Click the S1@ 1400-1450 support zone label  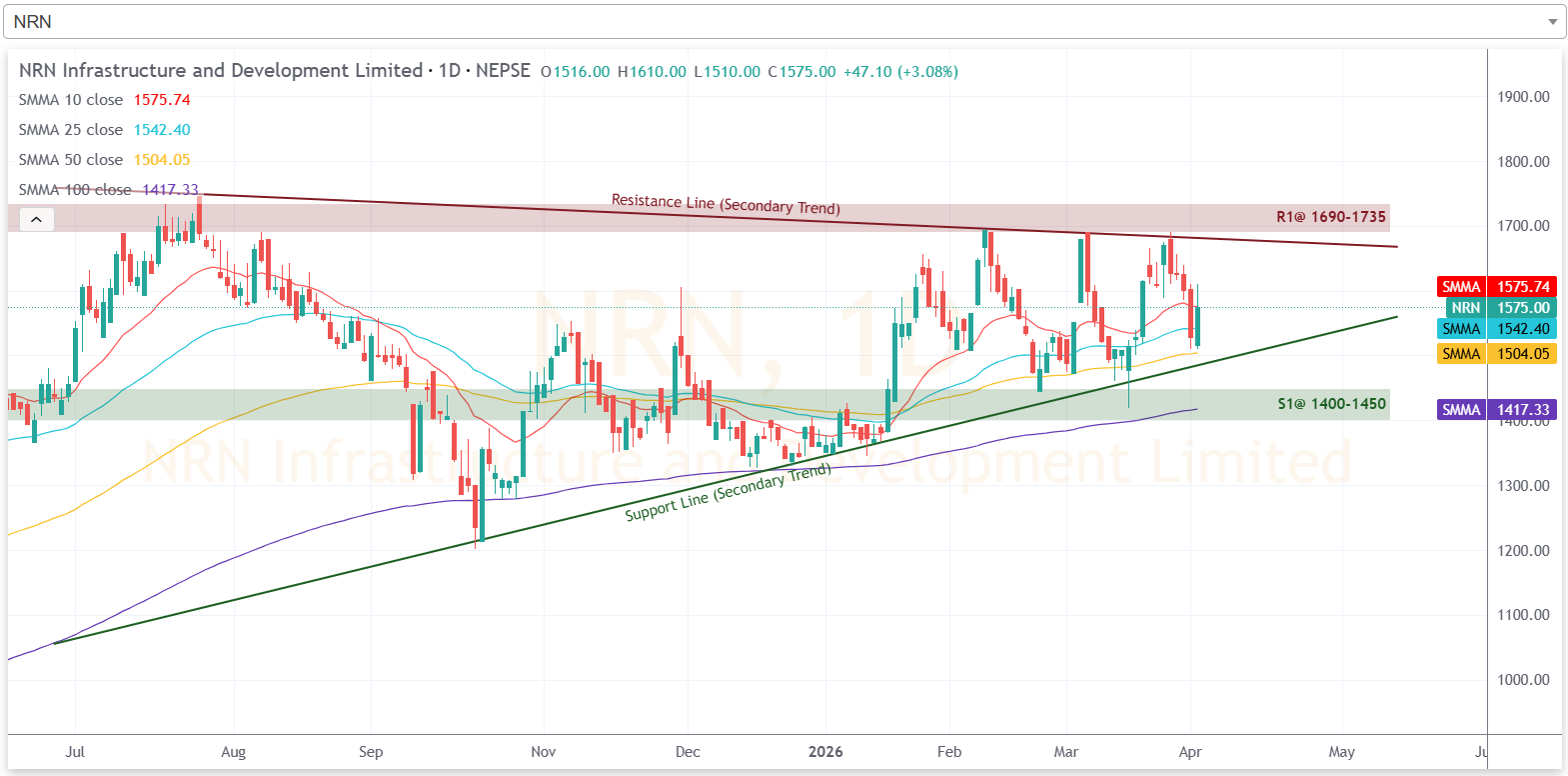click(x=1331, y=404)
